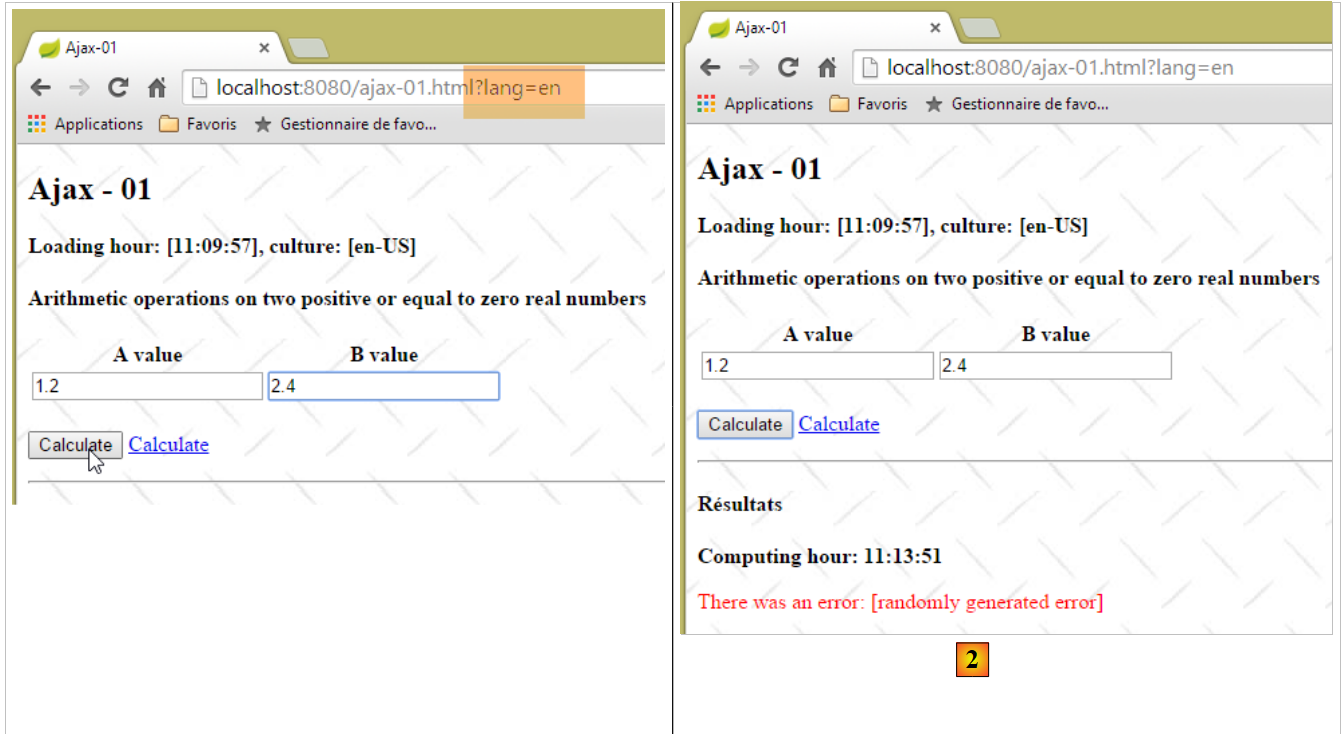Open a new tab in the right browser

point(978,28)
